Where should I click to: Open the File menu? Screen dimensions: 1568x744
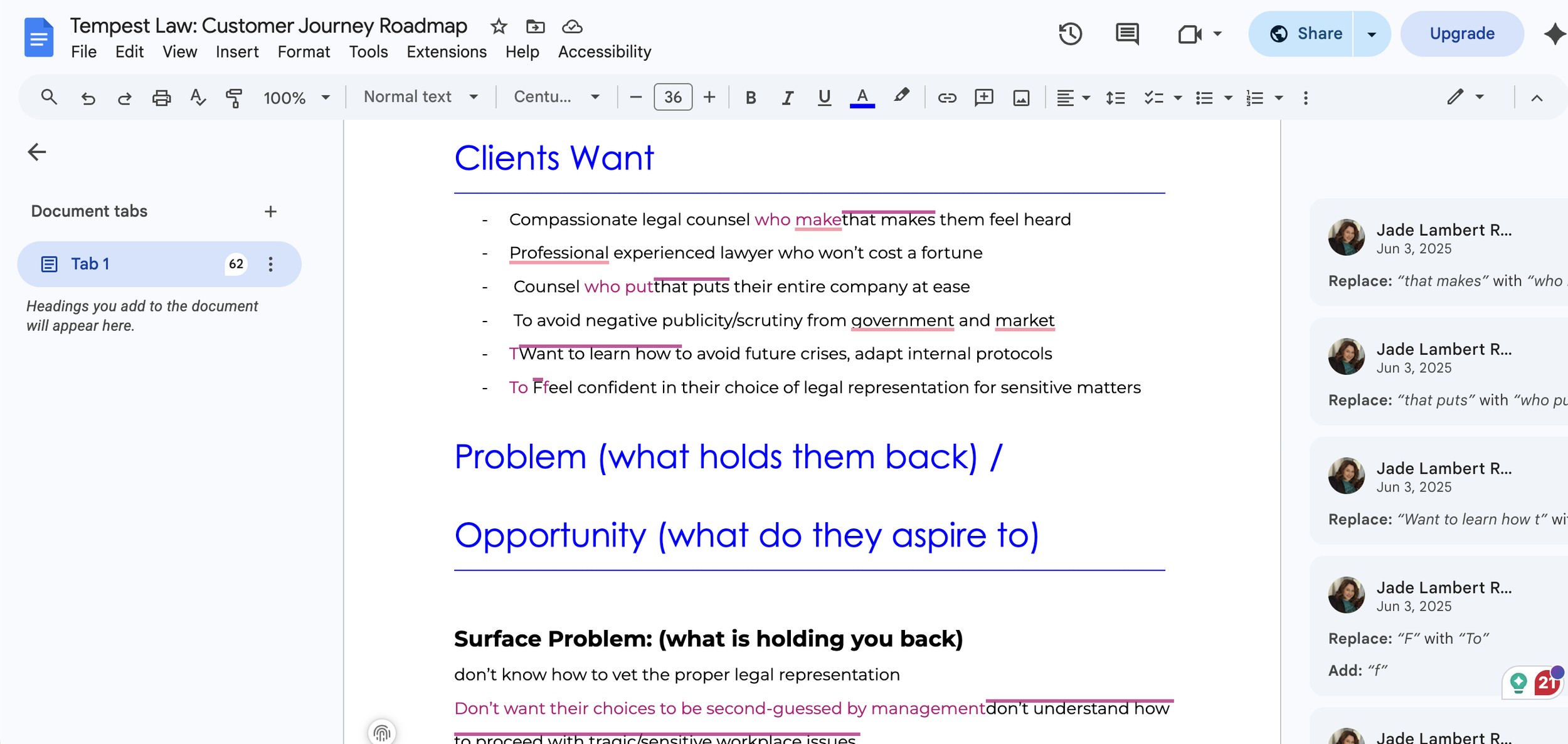[x=83, y=51]
